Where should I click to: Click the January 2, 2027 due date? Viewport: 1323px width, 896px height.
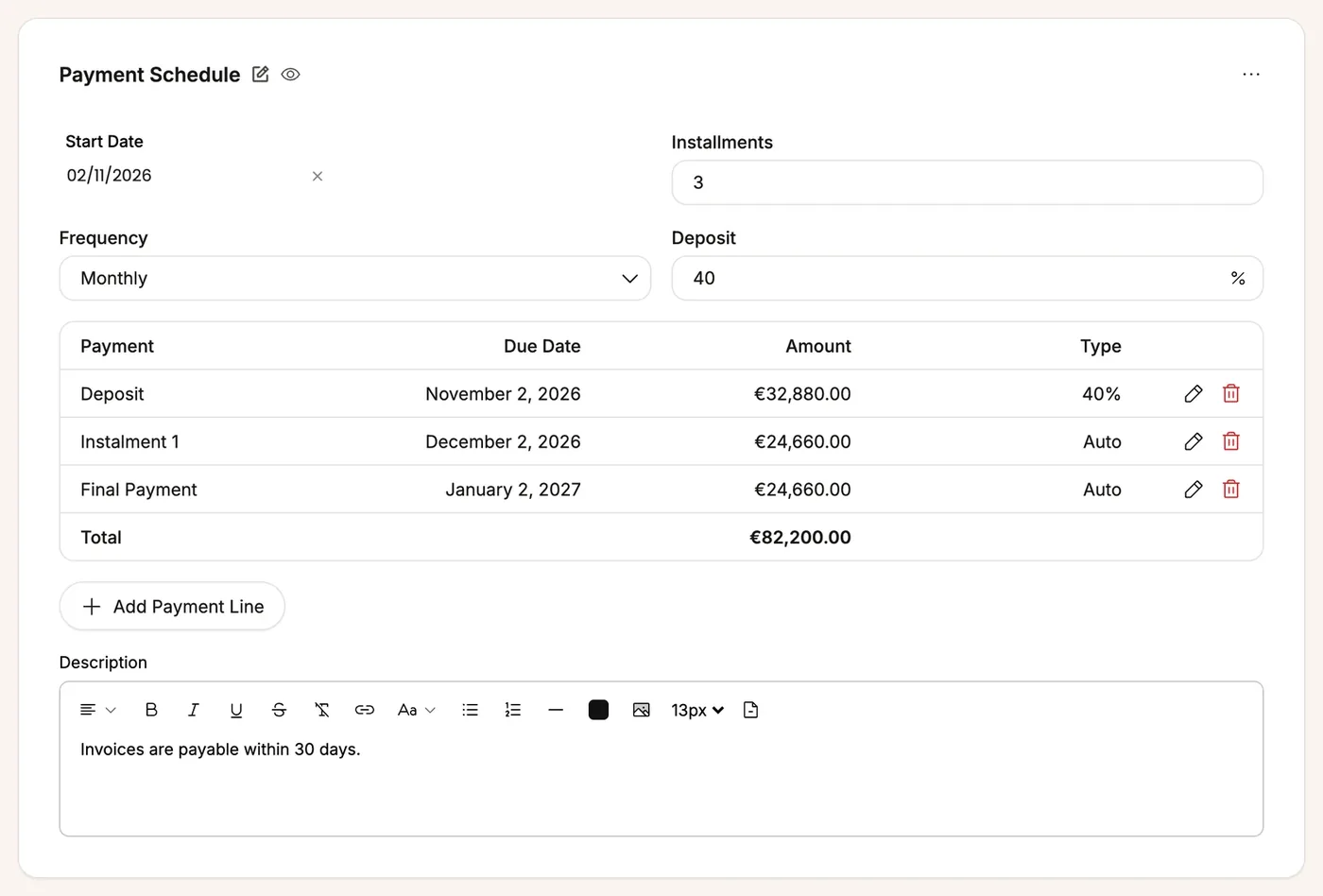click(513, 490)
